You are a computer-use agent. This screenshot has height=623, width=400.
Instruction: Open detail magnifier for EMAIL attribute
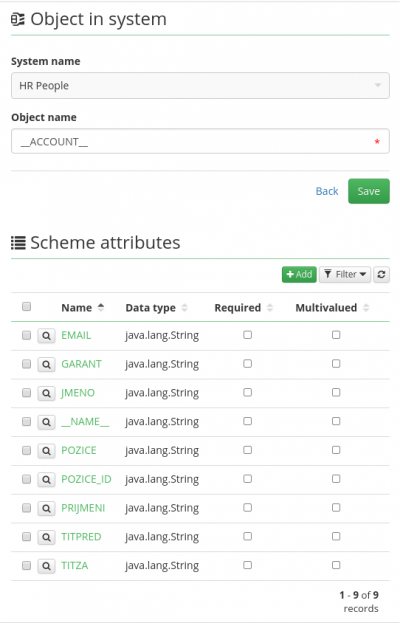point(46,336)
